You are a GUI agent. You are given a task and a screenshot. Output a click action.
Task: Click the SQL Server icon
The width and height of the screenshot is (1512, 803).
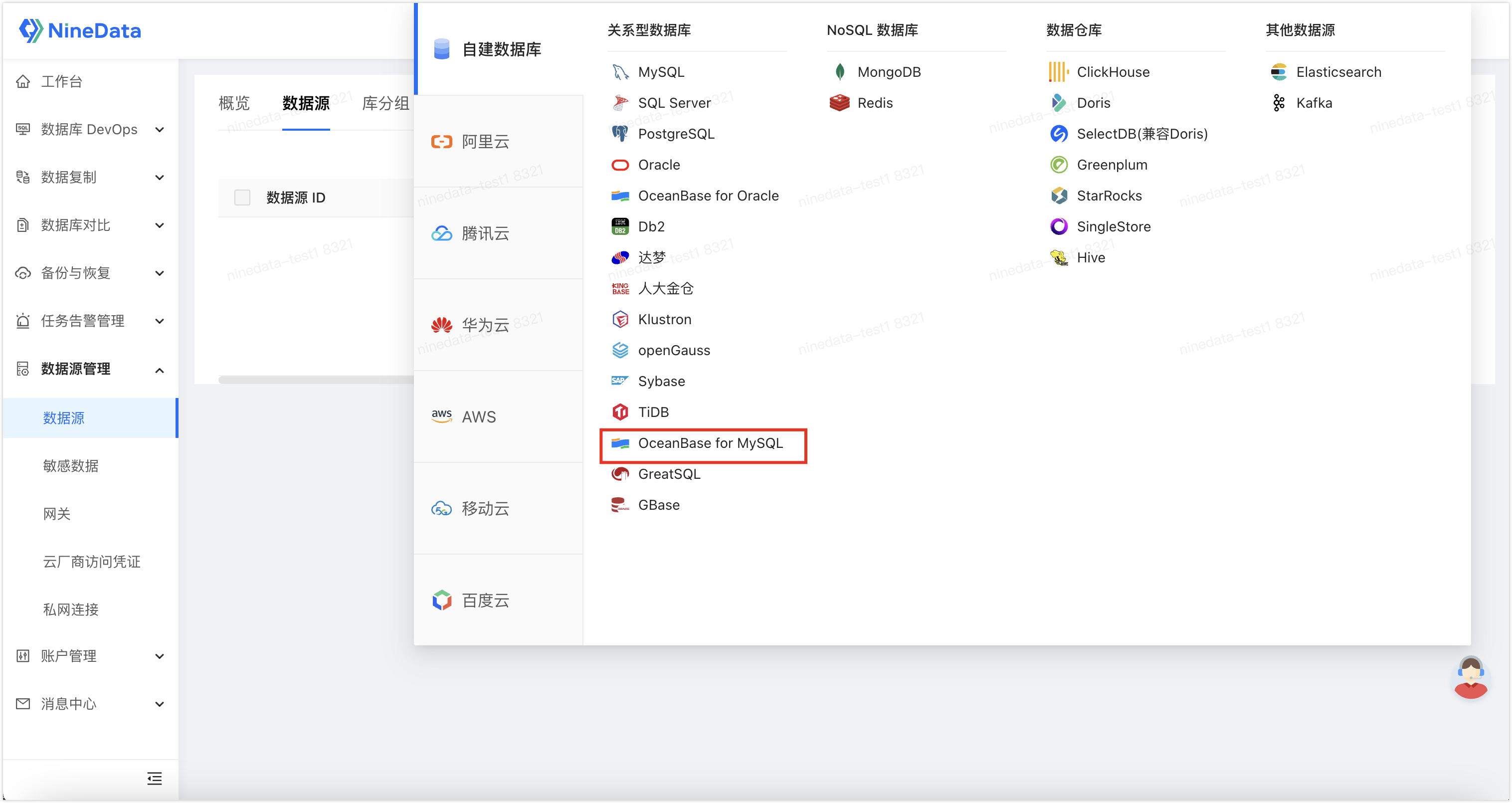pos(620,103)
